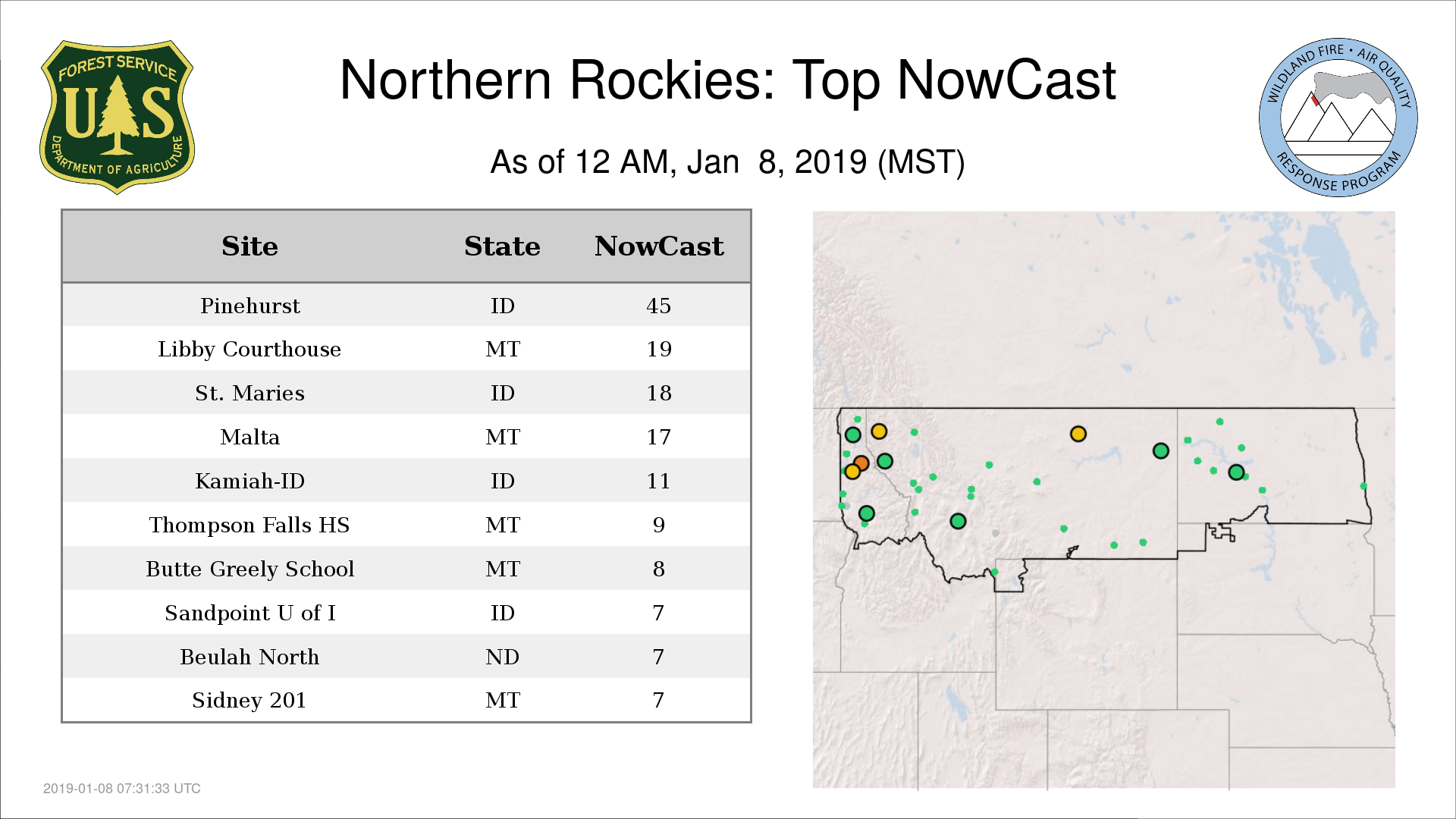Select the Thompson Falls HS row
Image resolution: width=1456 pixels, height=819 pixels.
249,525
